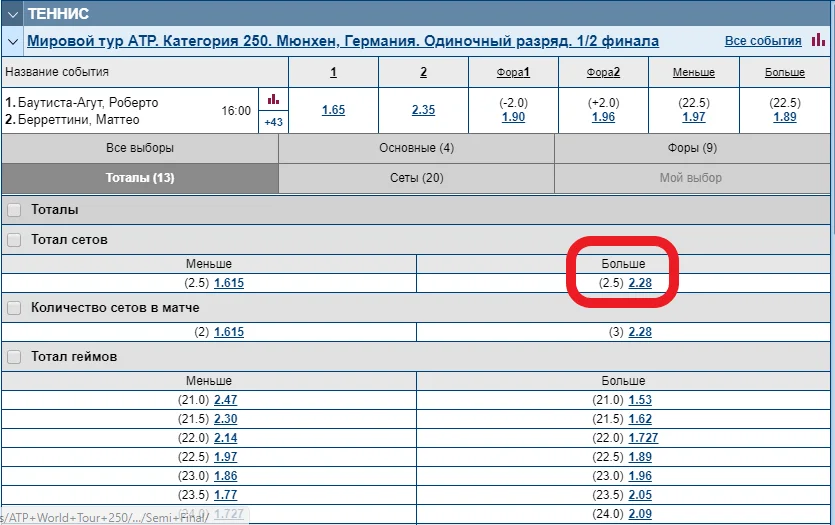Collapse the ТЕННИС section chevron
835x525 pixels.
[x=12, y=13]
